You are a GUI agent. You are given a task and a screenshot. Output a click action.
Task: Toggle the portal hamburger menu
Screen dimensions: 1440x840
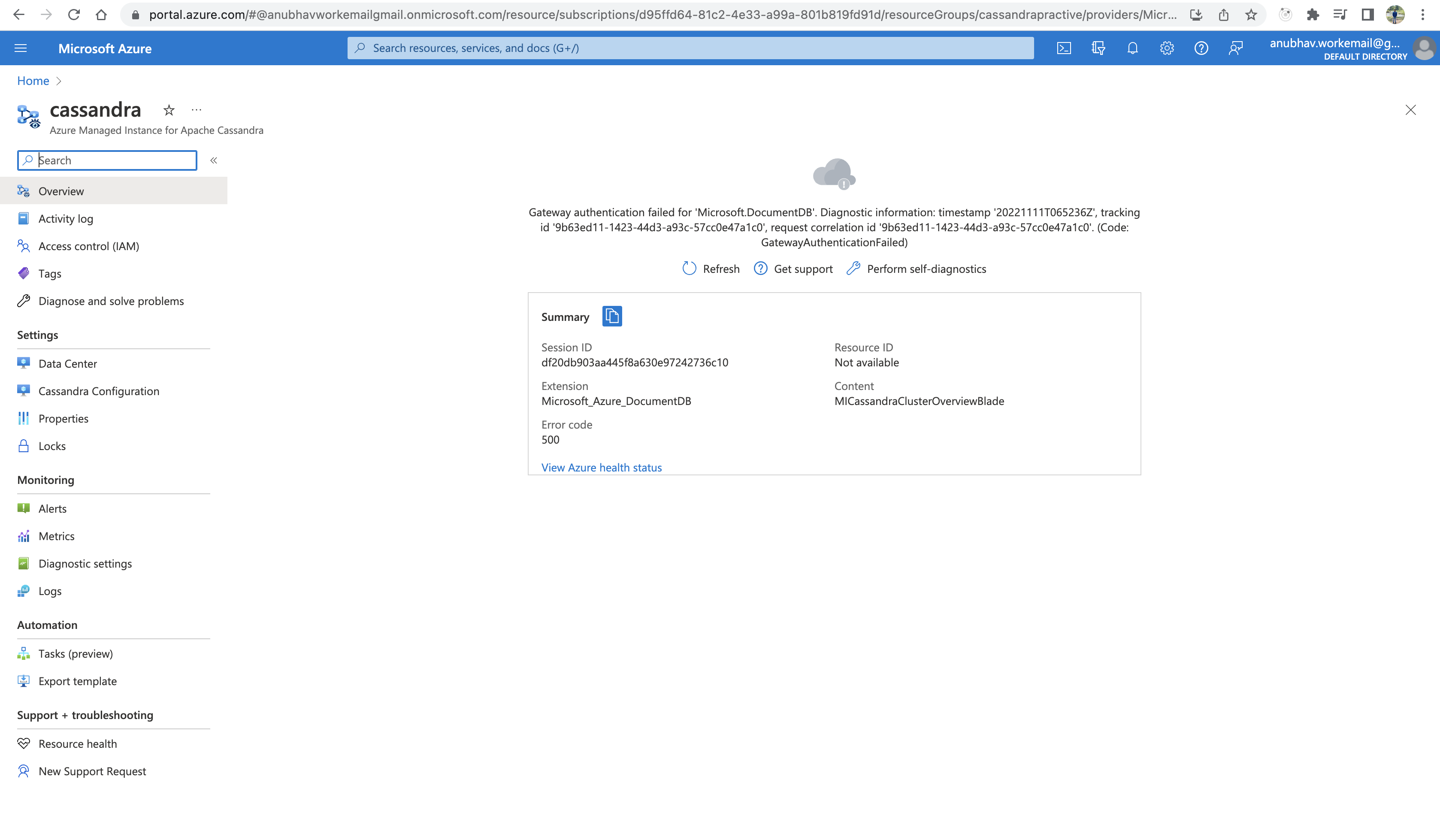pyautogui.click(x=21, y=48)
